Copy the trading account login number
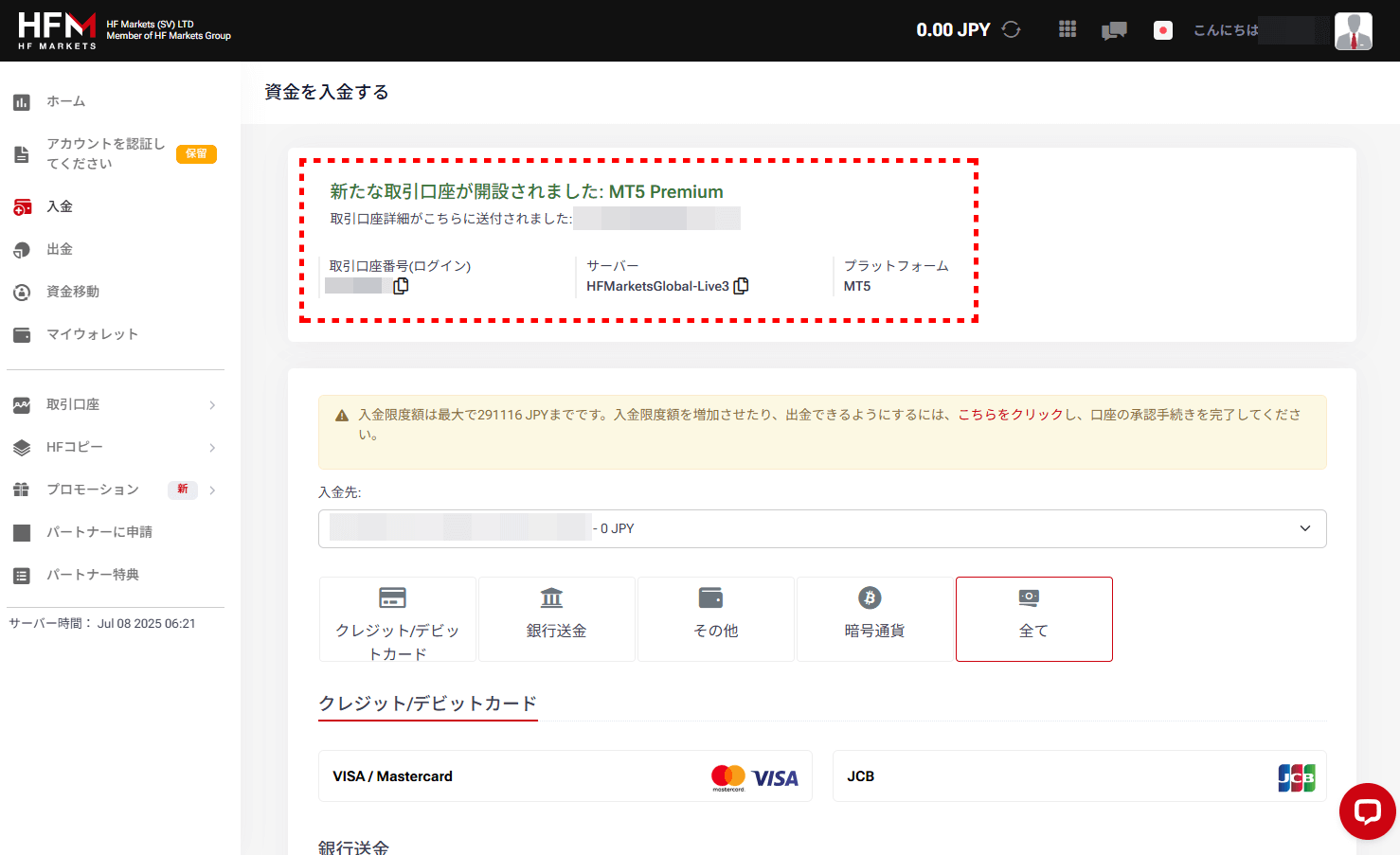 pyautogui.click(x=401, y=286)
